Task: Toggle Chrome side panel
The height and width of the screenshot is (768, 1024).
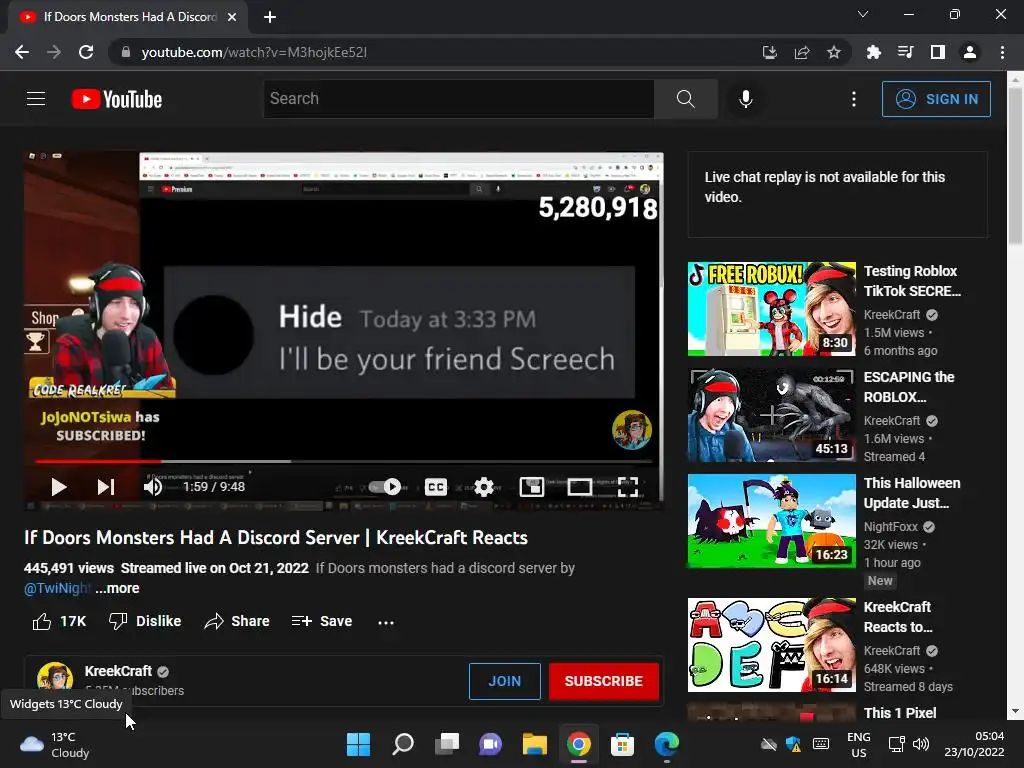Action: pos(938,52)
